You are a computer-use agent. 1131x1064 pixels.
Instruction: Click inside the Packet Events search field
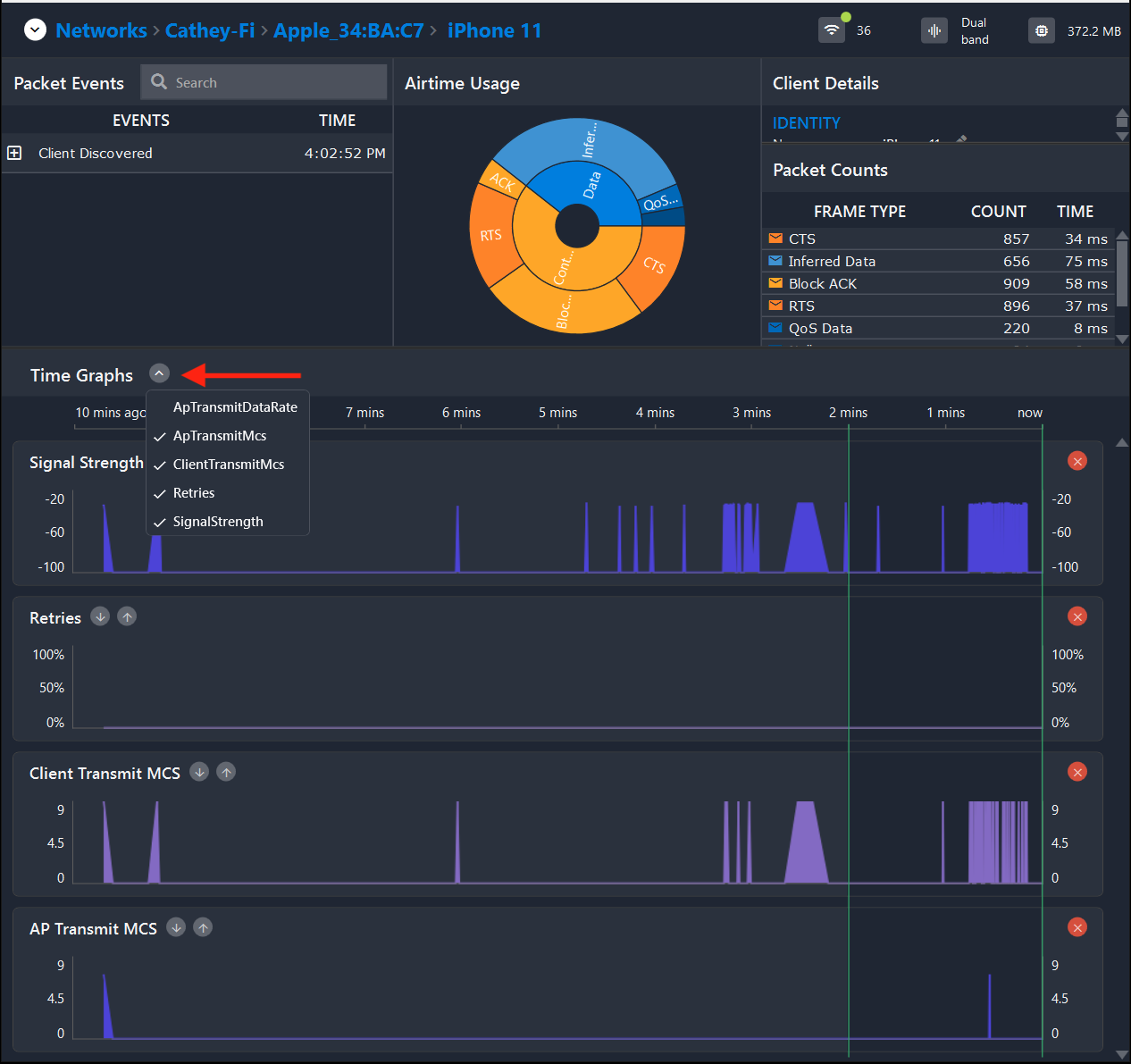point(264,82)
